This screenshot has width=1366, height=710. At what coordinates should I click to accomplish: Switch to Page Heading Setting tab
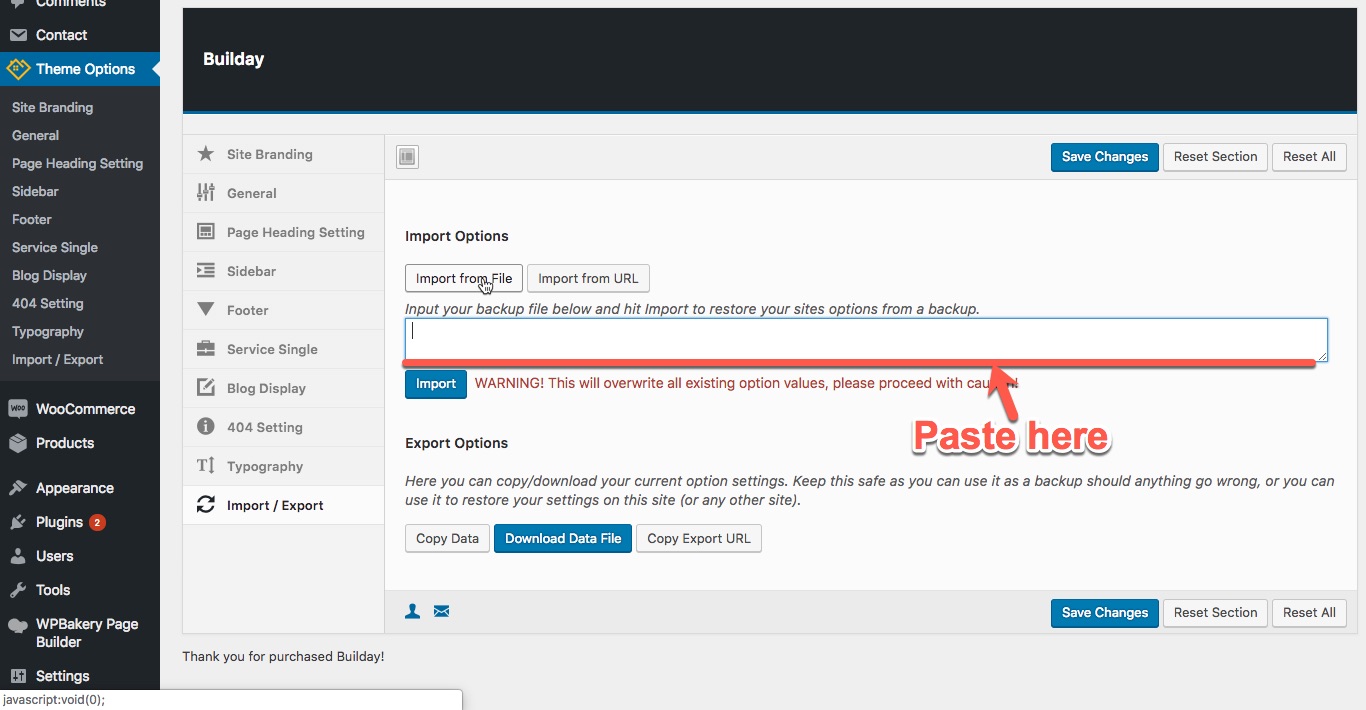(x=283, y=232)
